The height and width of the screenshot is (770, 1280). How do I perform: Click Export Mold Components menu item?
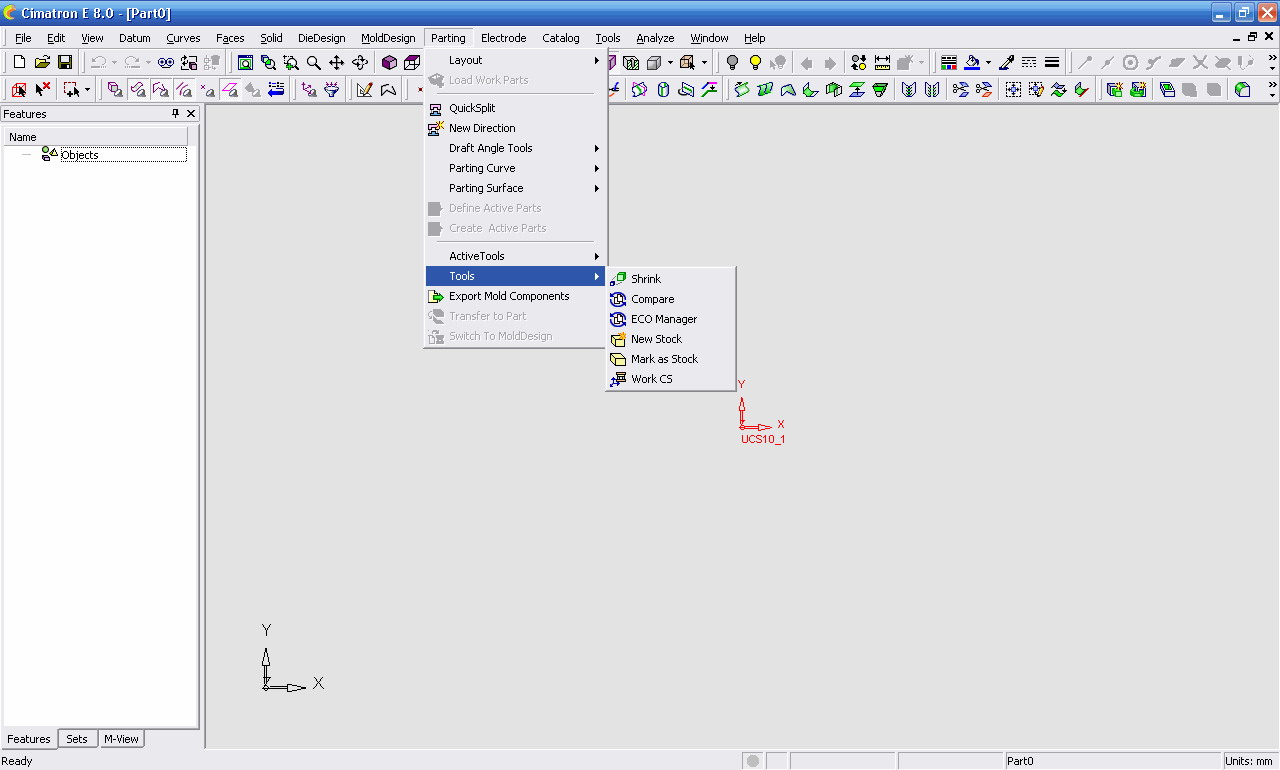(516, 296)
